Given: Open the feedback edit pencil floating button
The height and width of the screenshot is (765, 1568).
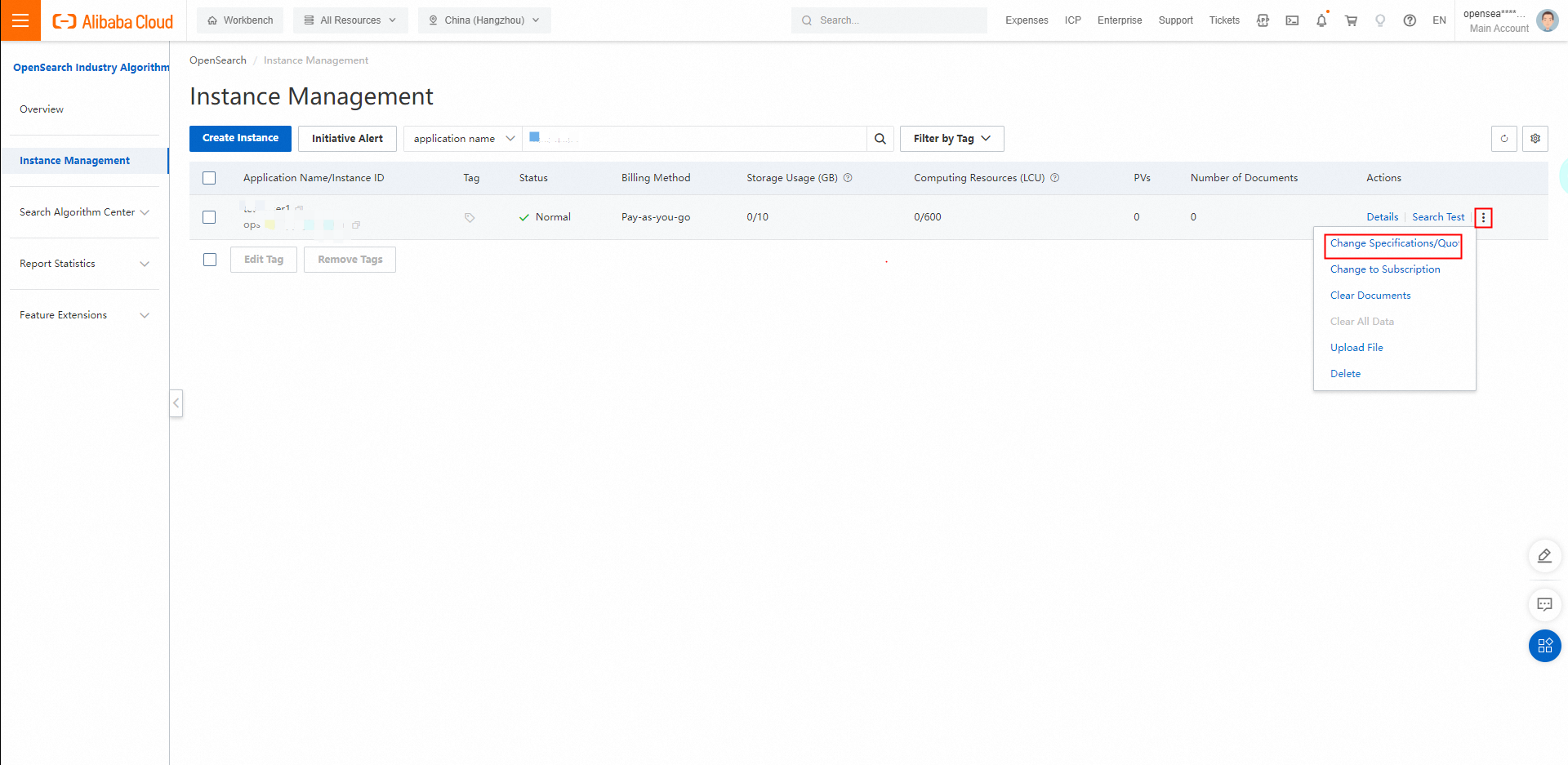Looking at the screenshot, I should click(x=1544, y=556).
